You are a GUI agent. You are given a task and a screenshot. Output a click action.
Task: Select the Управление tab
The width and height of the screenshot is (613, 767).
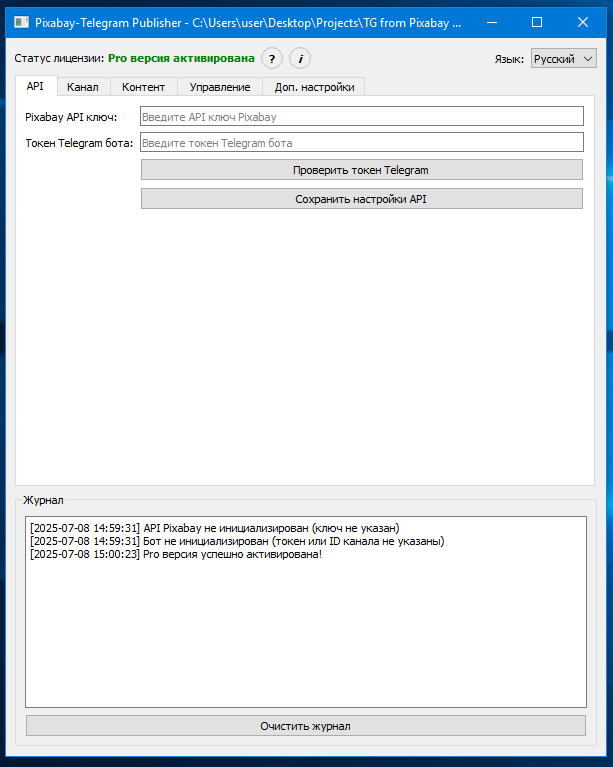pos(220,87)
